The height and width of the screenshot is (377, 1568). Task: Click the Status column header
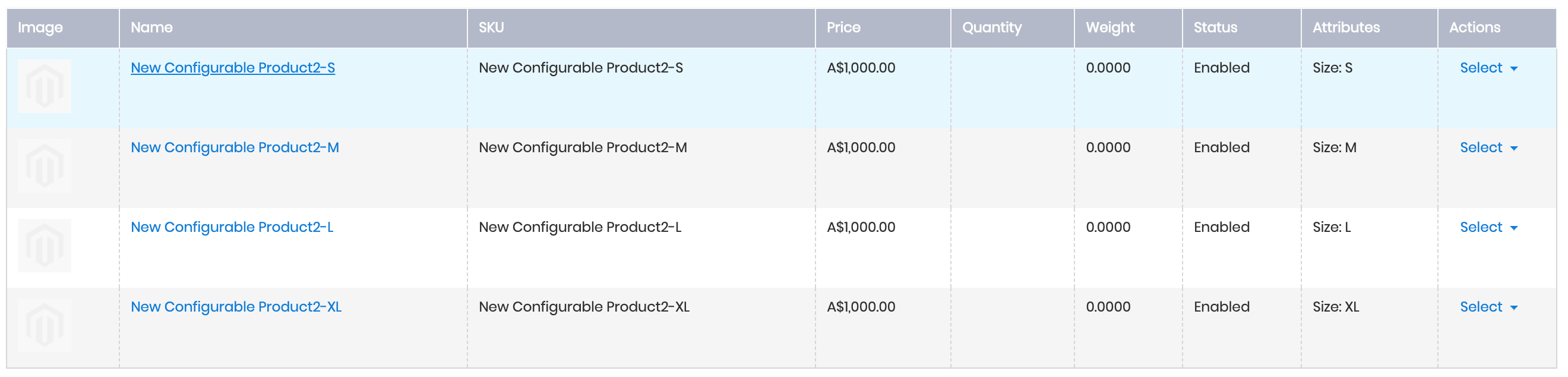1215,27
